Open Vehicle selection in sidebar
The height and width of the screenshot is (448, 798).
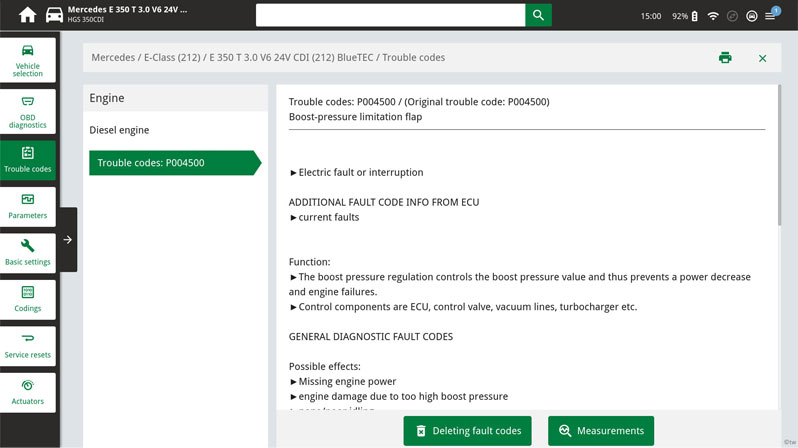[x=28, y=60]
